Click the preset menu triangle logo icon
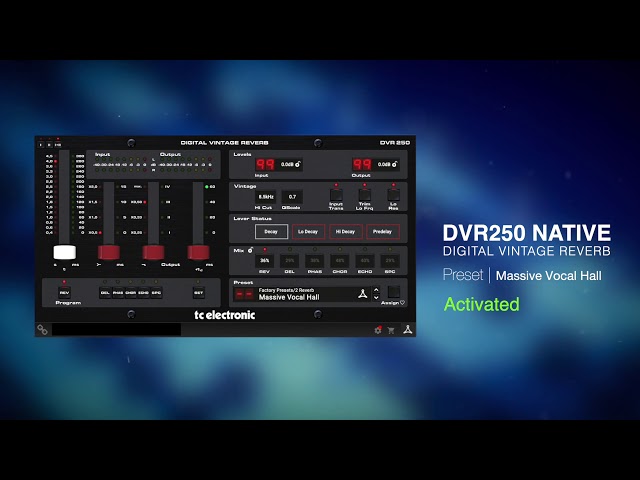Image resolution: width=640 pixels, height=480 pixels. point(362,293)
